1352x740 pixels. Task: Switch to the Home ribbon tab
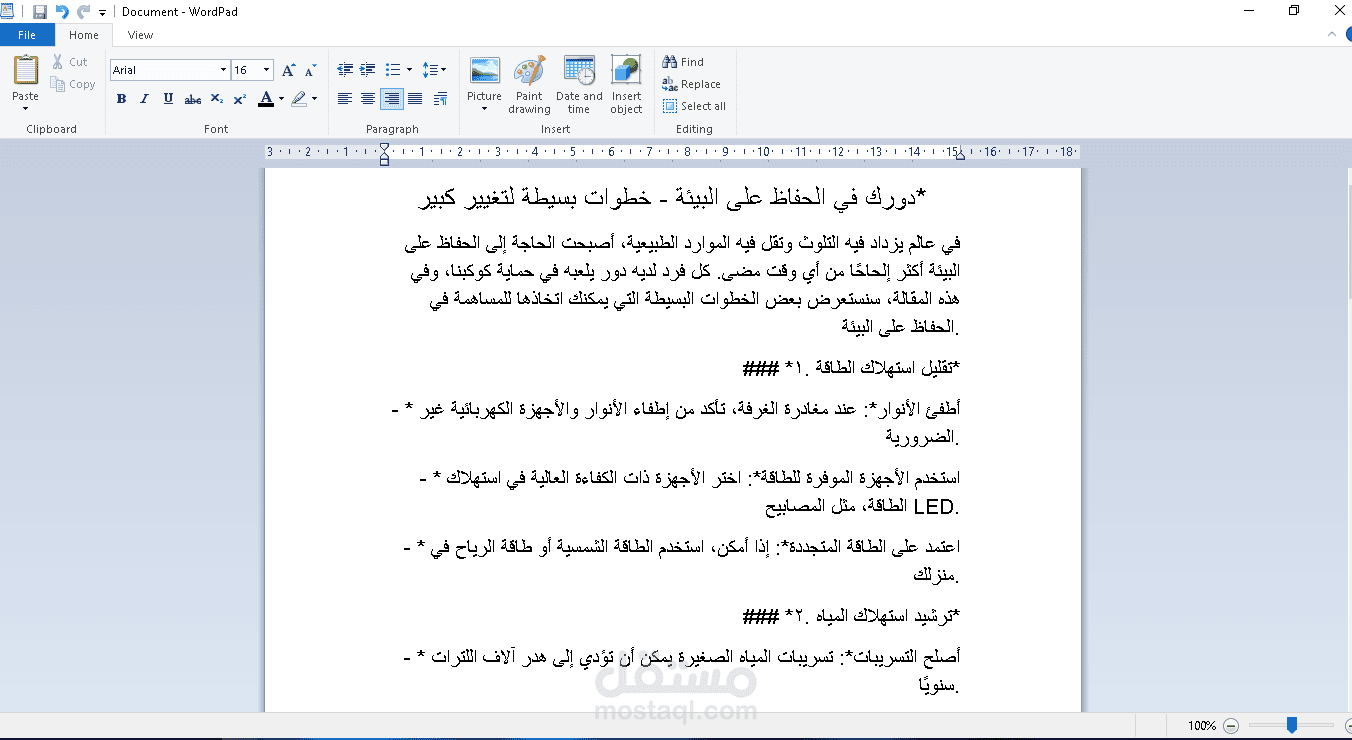84,35
